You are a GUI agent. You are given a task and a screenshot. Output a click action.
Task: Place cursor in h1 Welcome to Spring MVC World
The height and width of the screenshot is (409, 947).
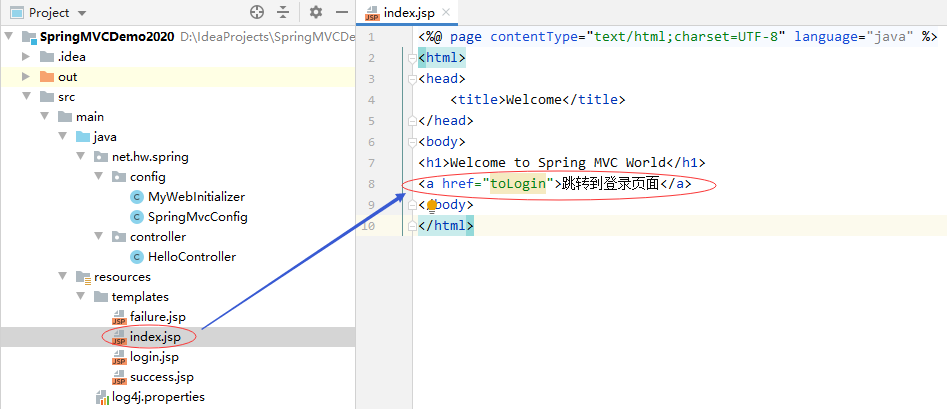[559, 163]
